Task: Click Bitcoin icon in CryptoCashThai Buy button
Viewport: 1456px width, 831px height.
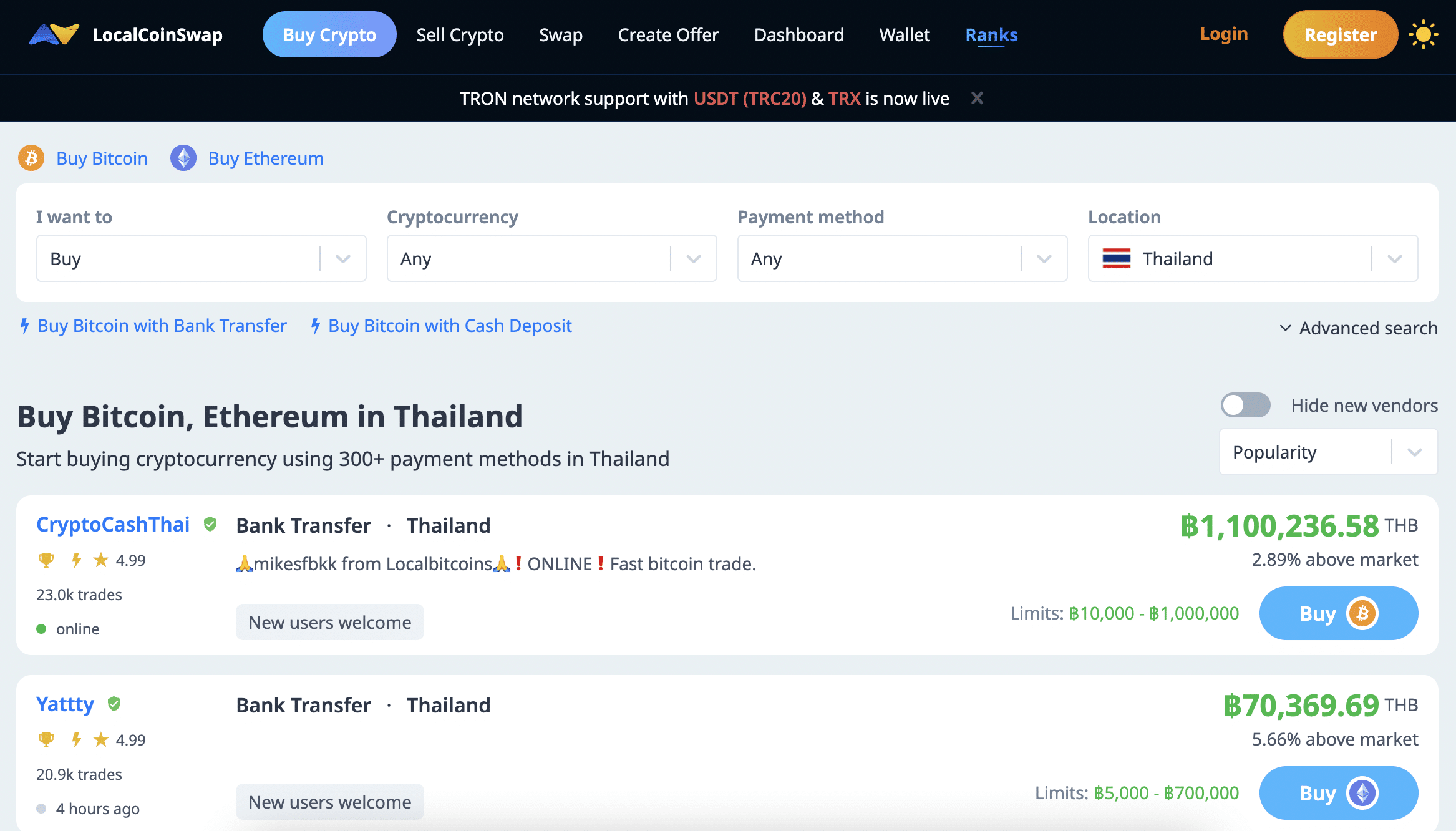Action: [x=1362, y=613]
